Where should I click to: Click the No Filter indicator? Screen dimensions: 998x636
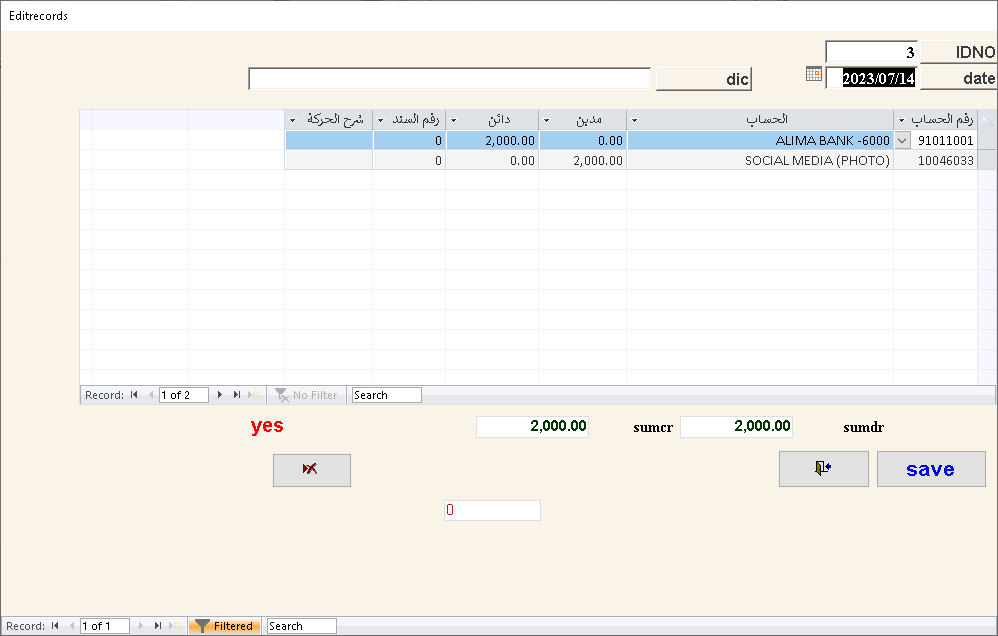[x=306, y=395]
